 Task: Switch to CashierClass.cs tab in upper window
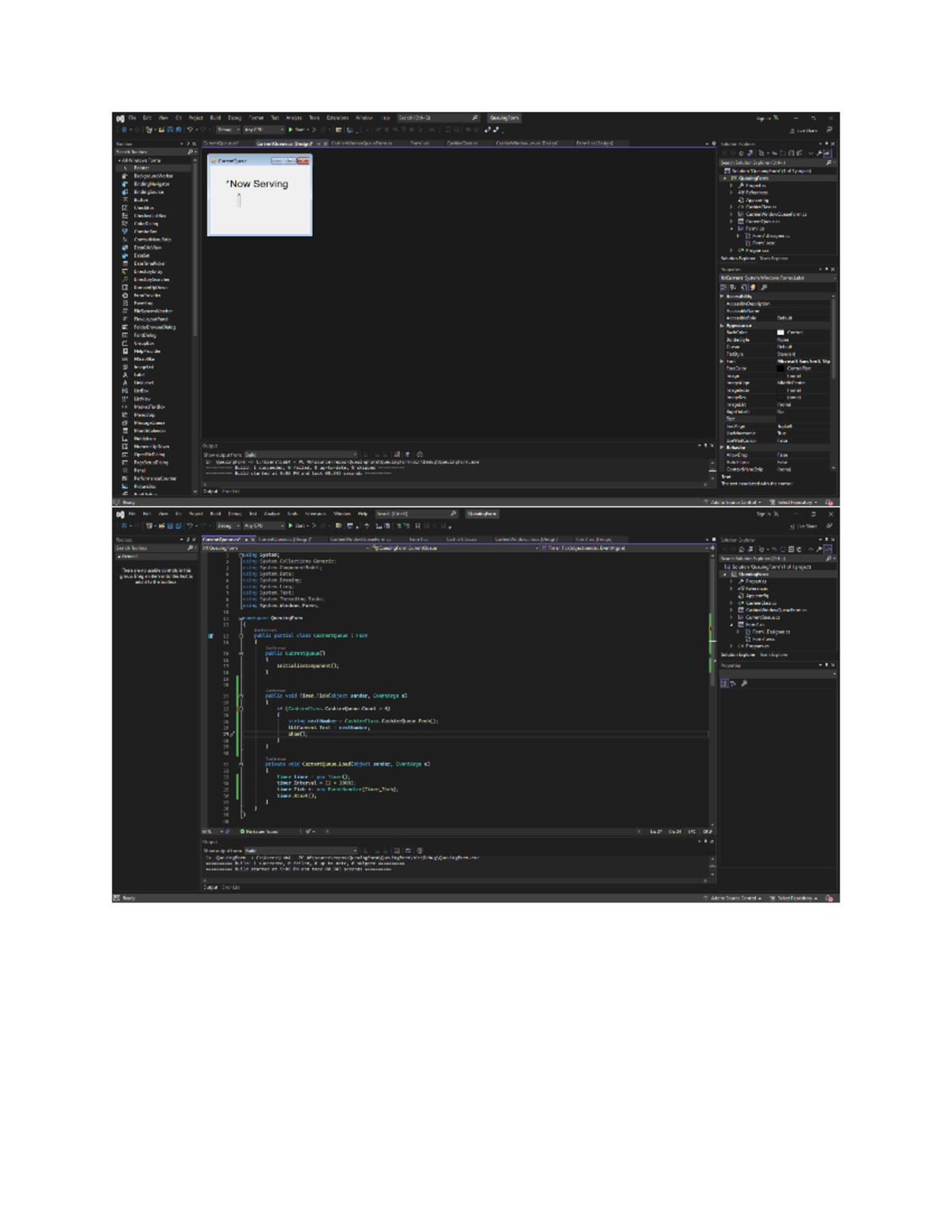click(x=462, y=144)
